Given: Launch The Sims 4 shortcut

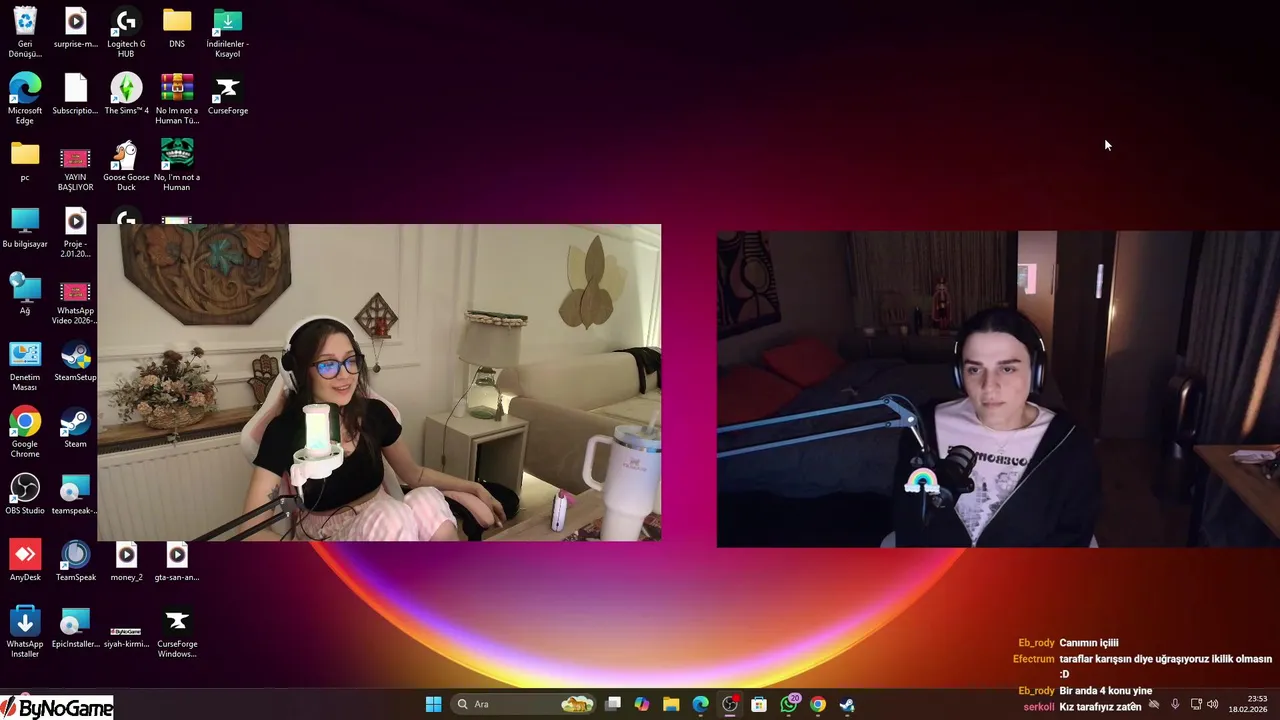Looking at the screenshot, I should [126, 95].
